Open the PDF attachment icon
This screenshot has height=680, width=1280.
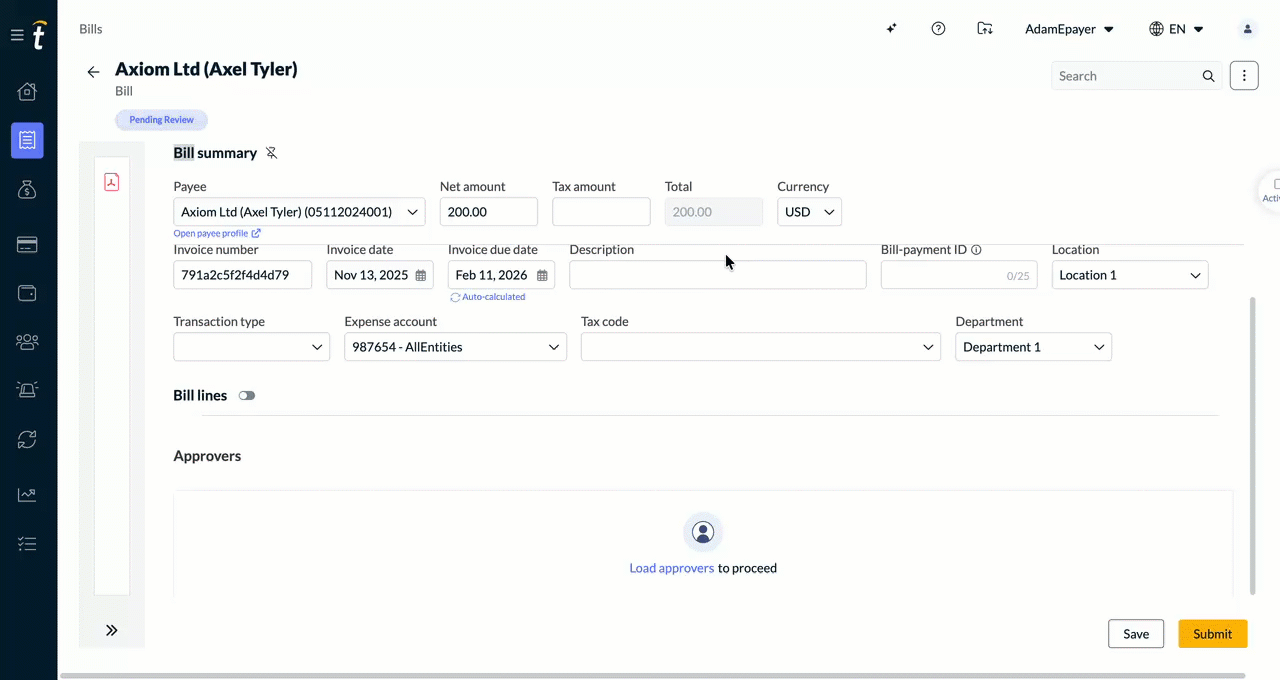[x=112, y=182]
